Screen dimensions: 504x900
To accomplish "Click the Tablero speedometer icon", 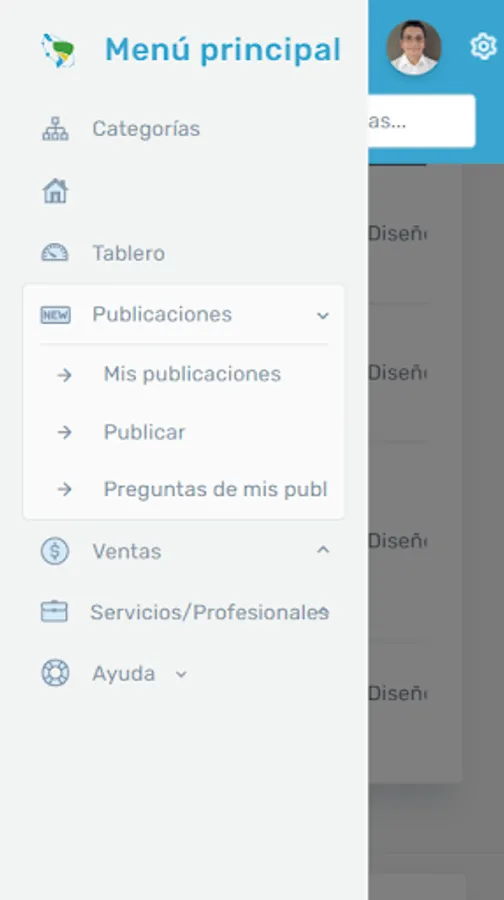I will click(x=55, y=253).
